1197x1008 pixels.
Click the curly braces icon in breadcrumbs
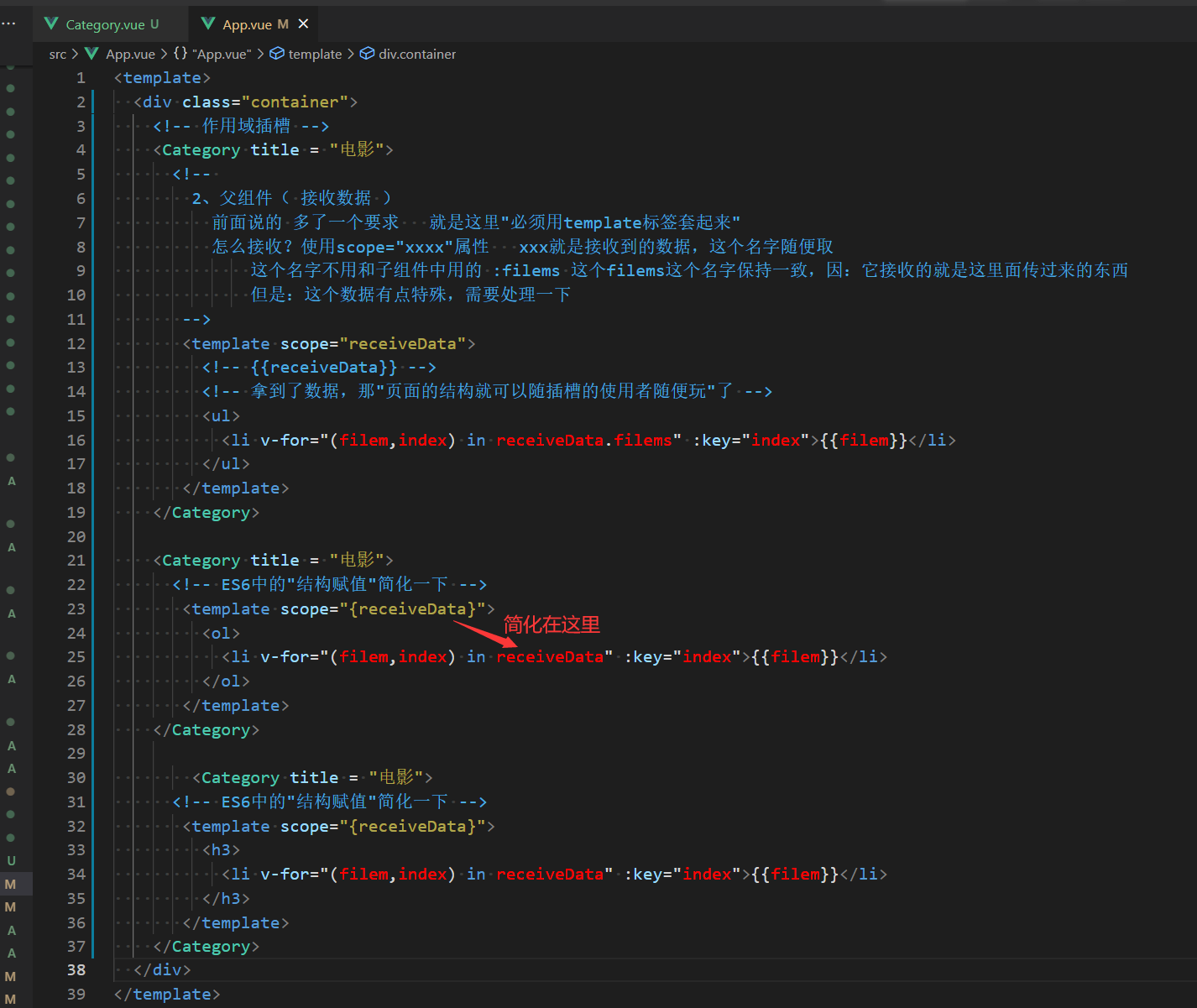pyautogui.click(x=180, y=54)
